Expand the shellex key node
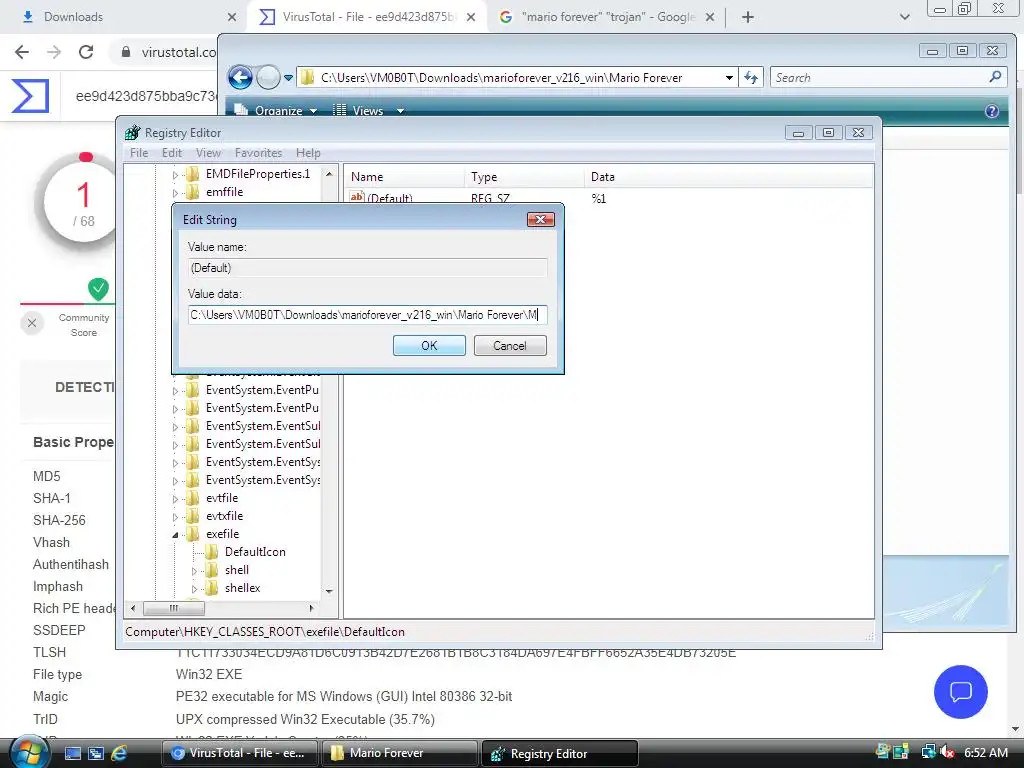 [x=194, y=589]
